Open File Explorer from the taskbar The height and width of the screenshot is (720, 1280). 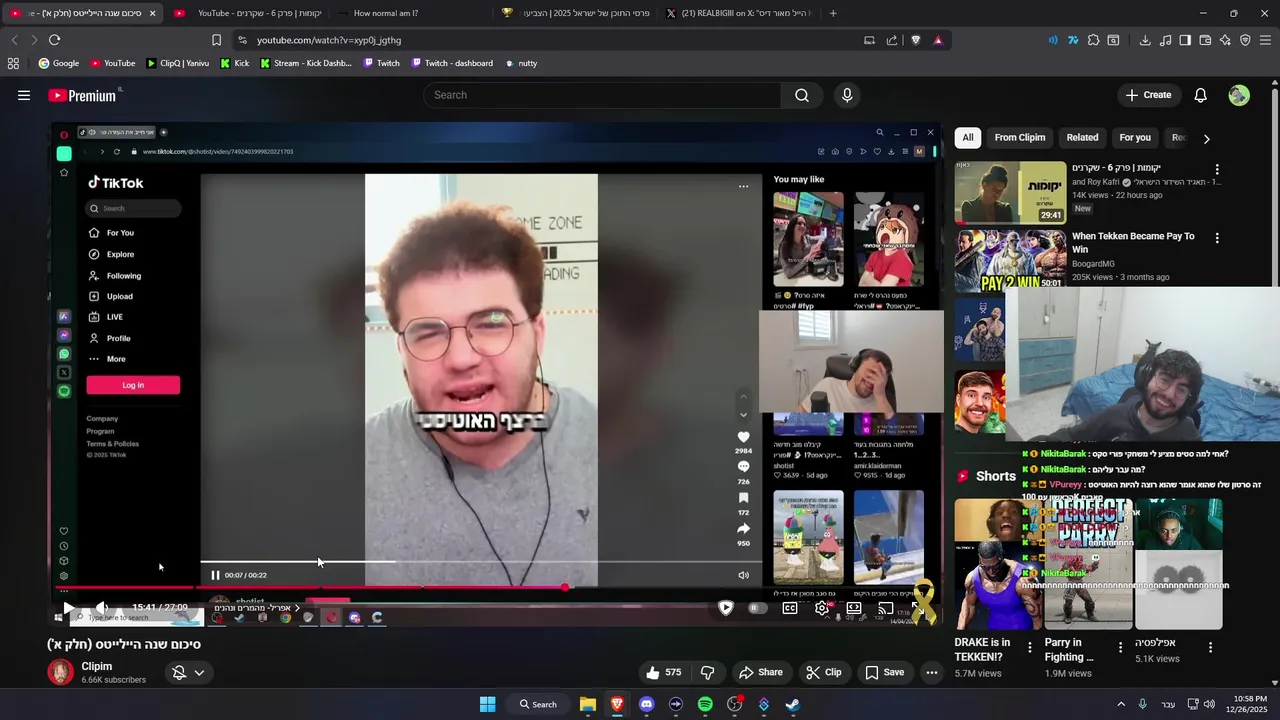pos(588,704)
